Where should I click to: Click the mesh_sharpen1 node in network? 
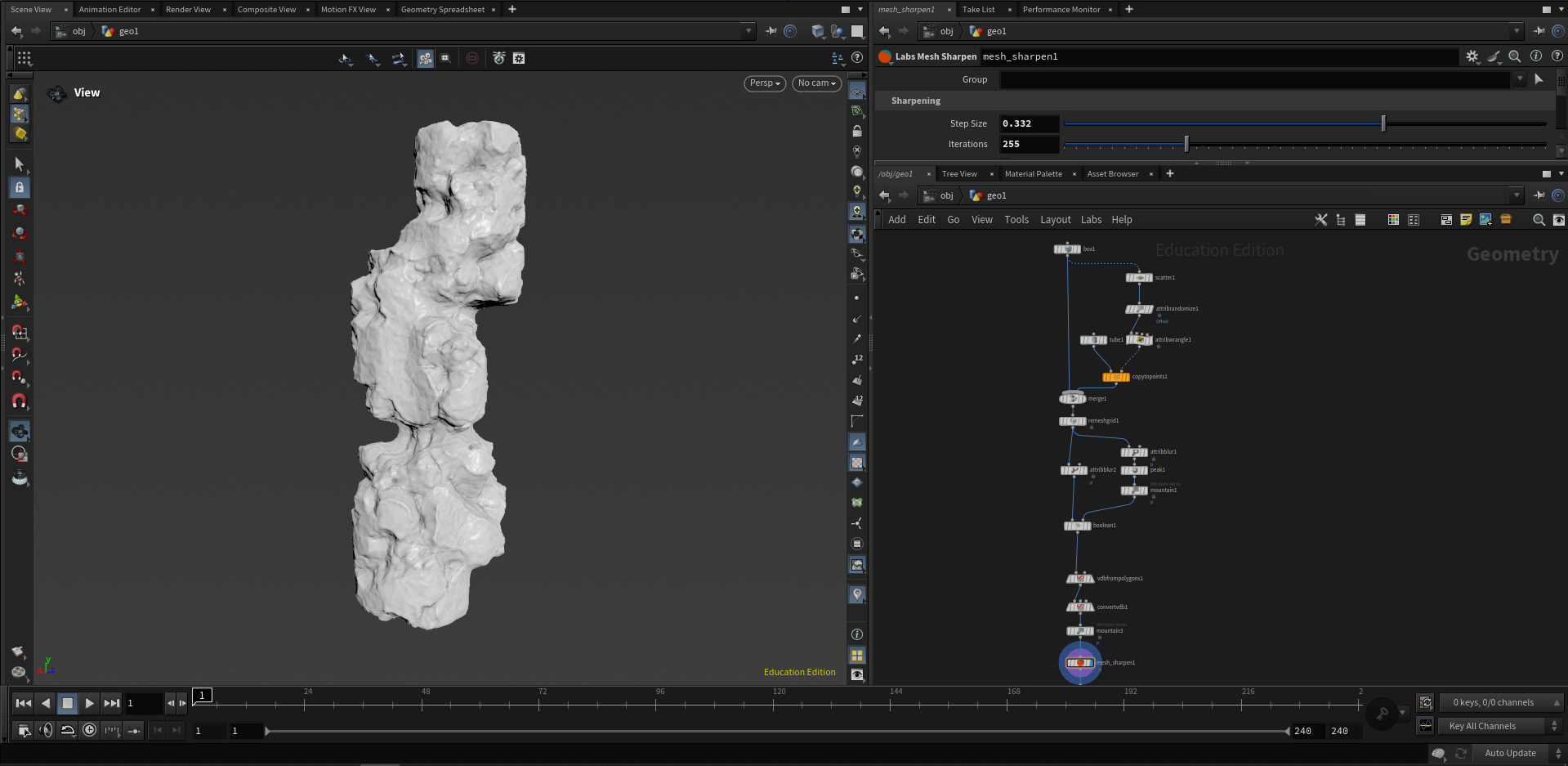point(1079,662)
